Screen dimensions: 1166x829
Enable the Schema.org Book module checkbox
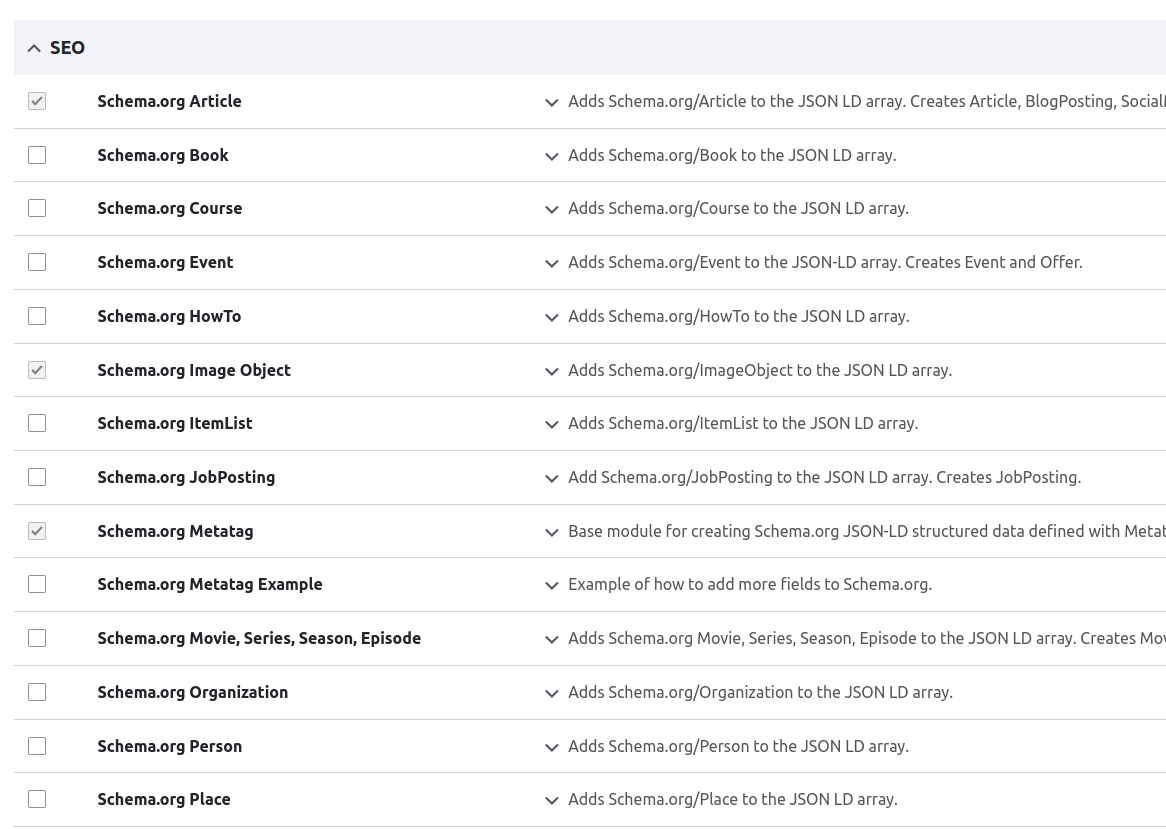click(x=36, y=155)
